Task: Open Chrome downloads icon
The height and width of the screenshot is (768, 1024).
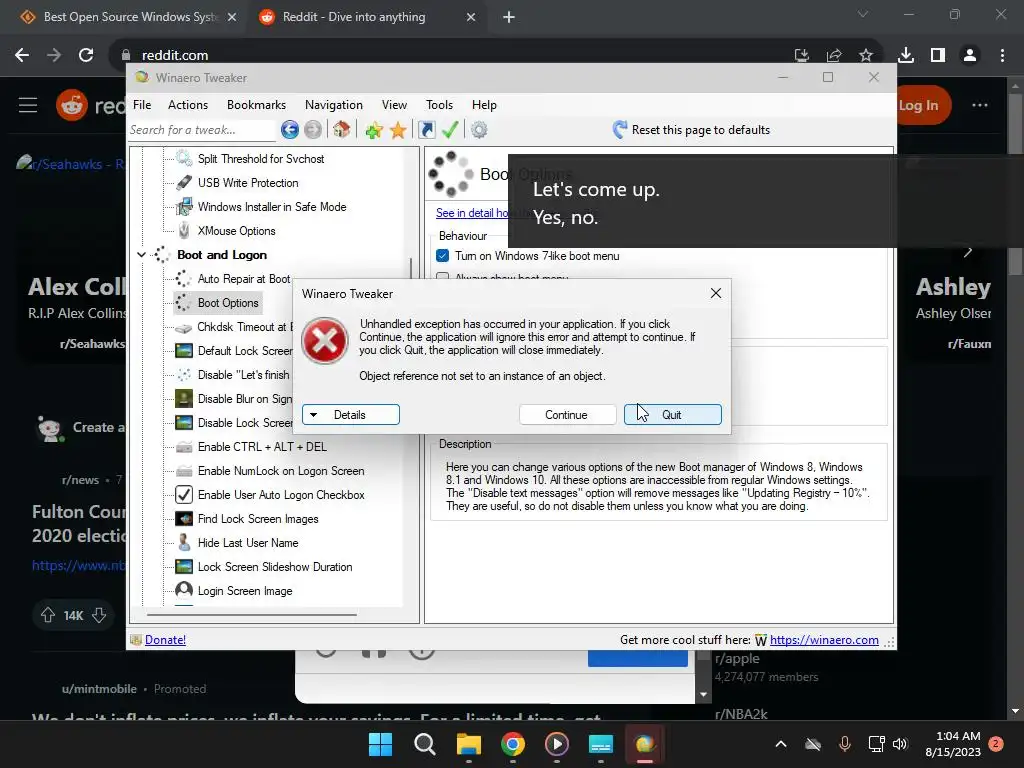Action: click(x=906, y=56)
